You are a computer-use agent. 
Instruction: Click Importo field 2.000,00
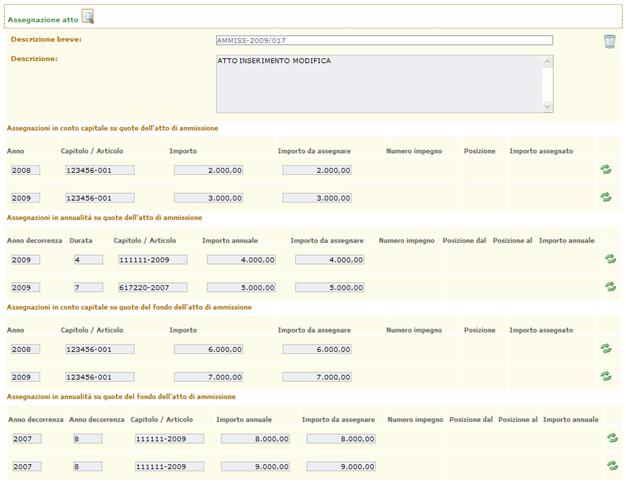pyautogui.click(x=208, y=170)
